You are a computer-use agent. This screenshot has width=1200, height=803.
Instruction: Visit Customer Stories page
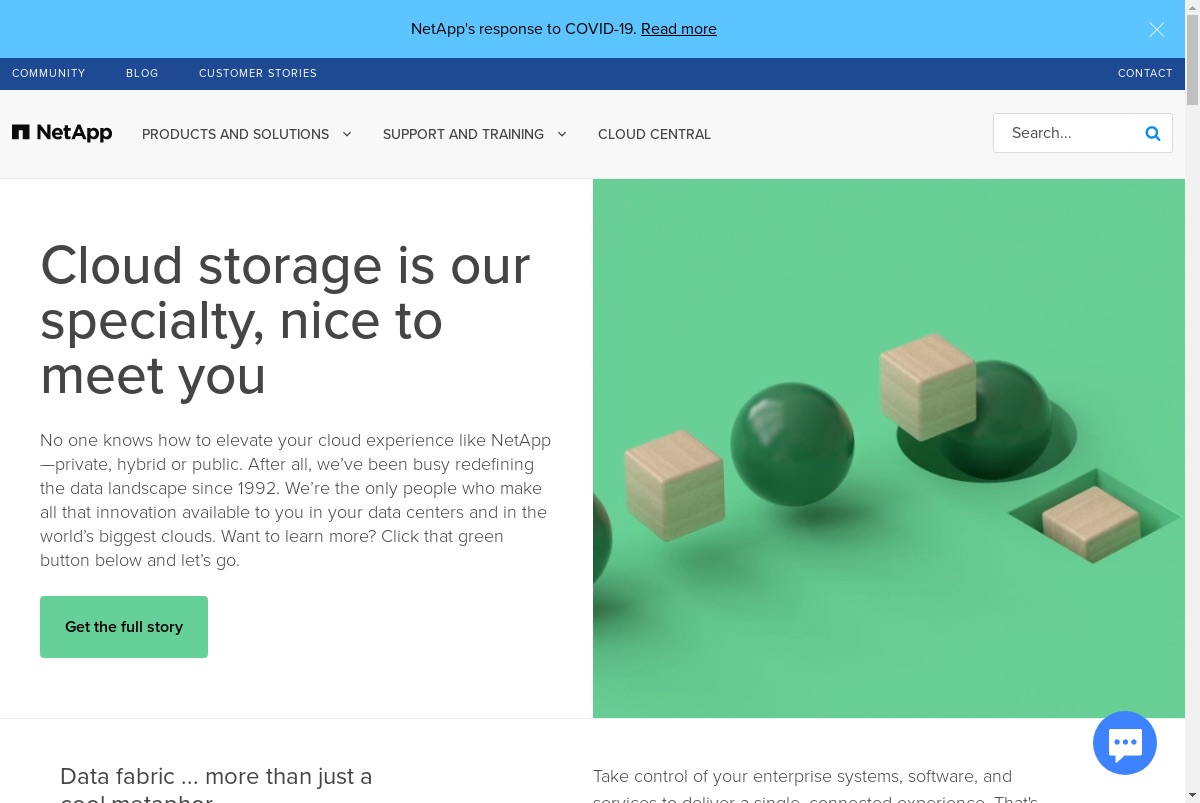[258, 73]
